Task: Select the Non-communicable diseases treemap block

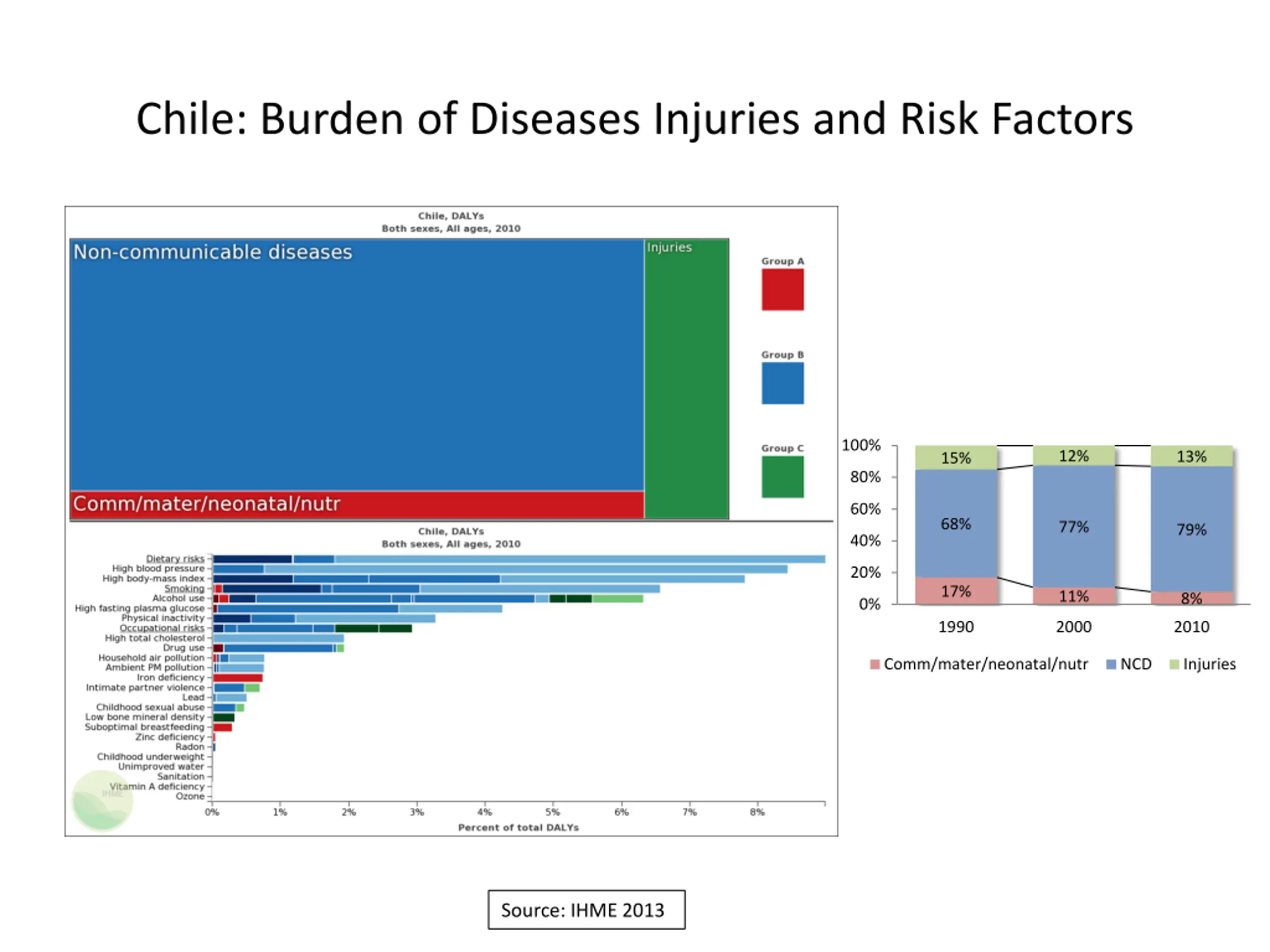Action: coord(357,365)
